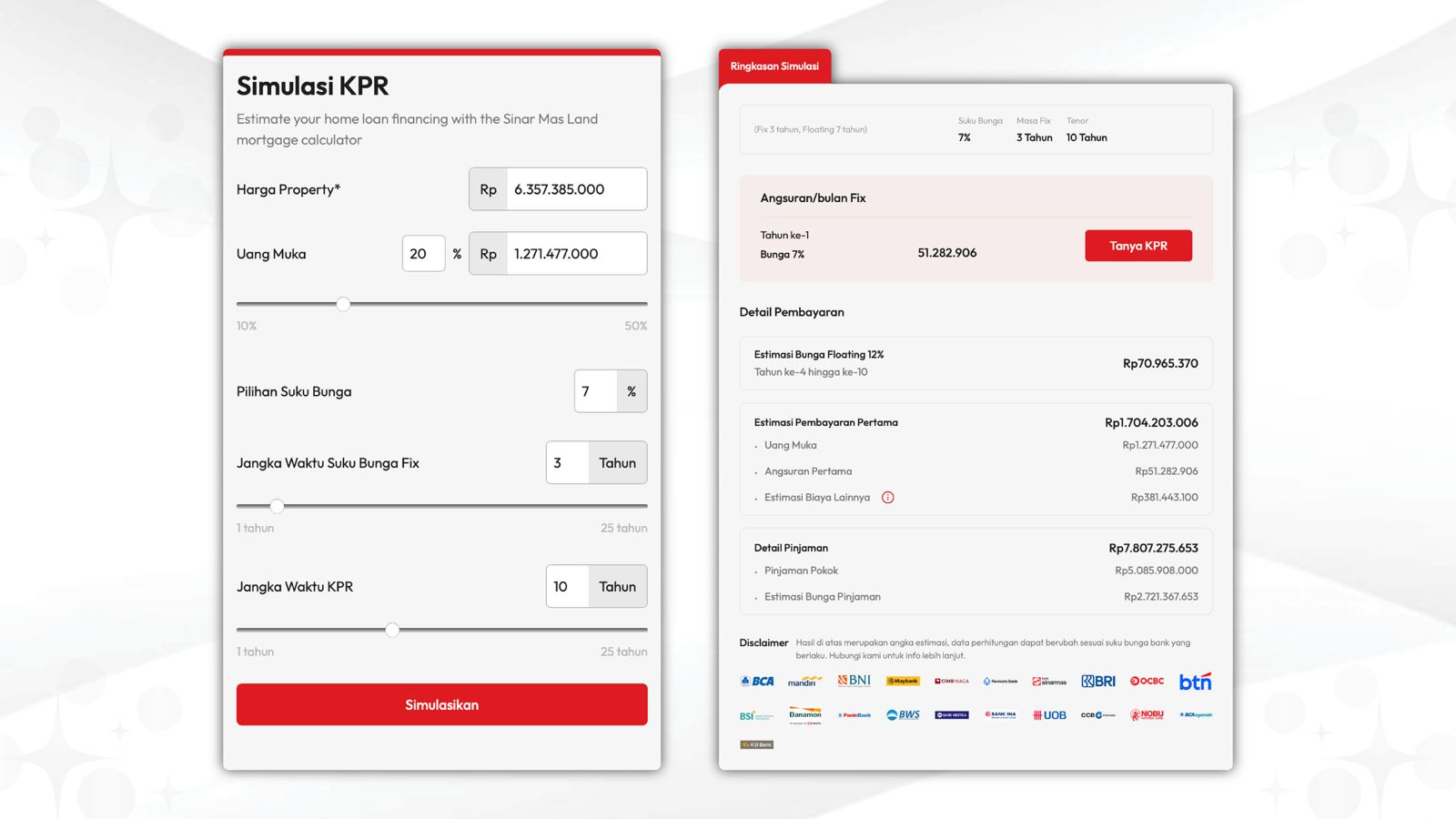Select the Danamon bank logo

coord(804,715)
